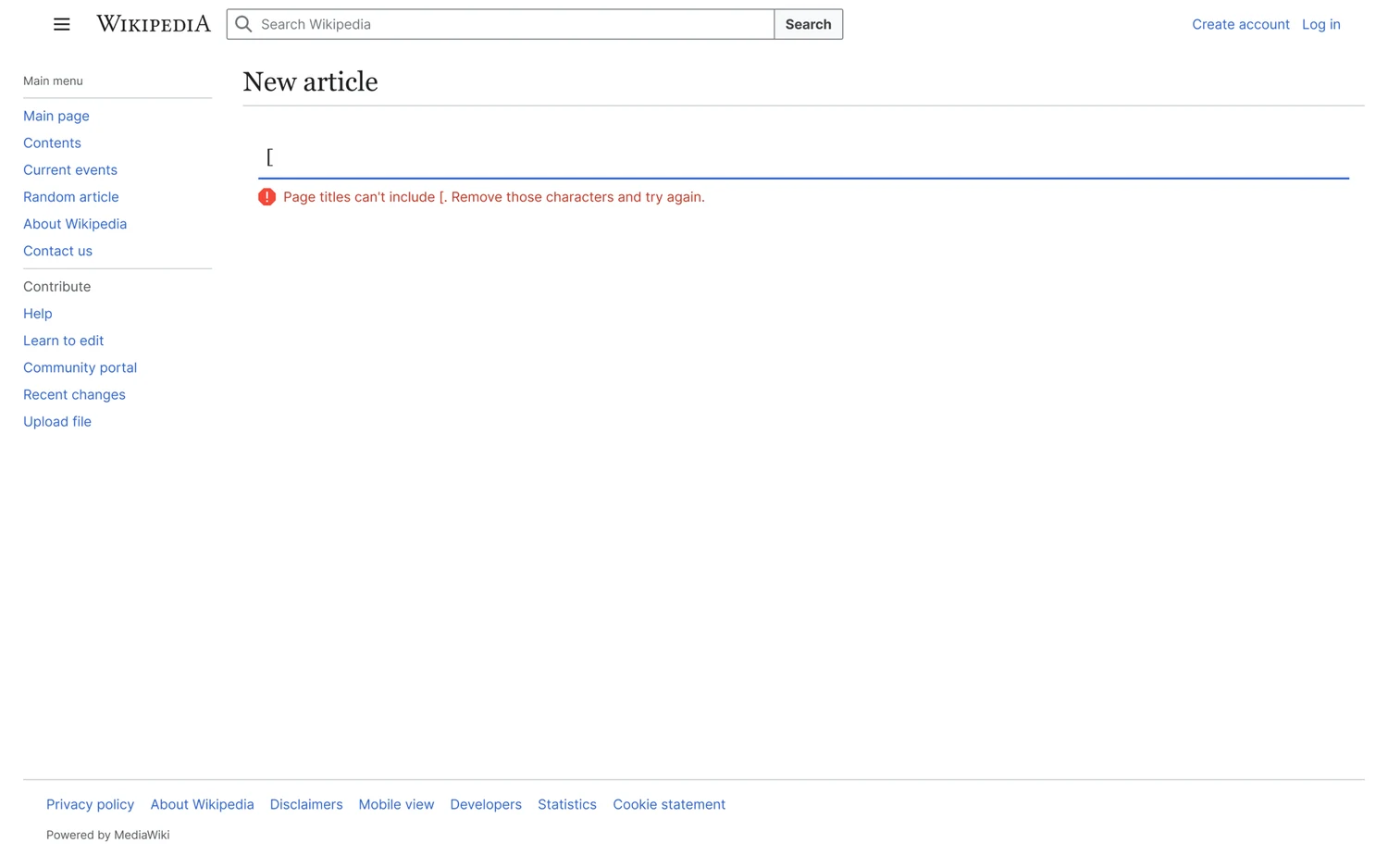View Recent changes
The image size is (1388, 868).
pos(74,394)
